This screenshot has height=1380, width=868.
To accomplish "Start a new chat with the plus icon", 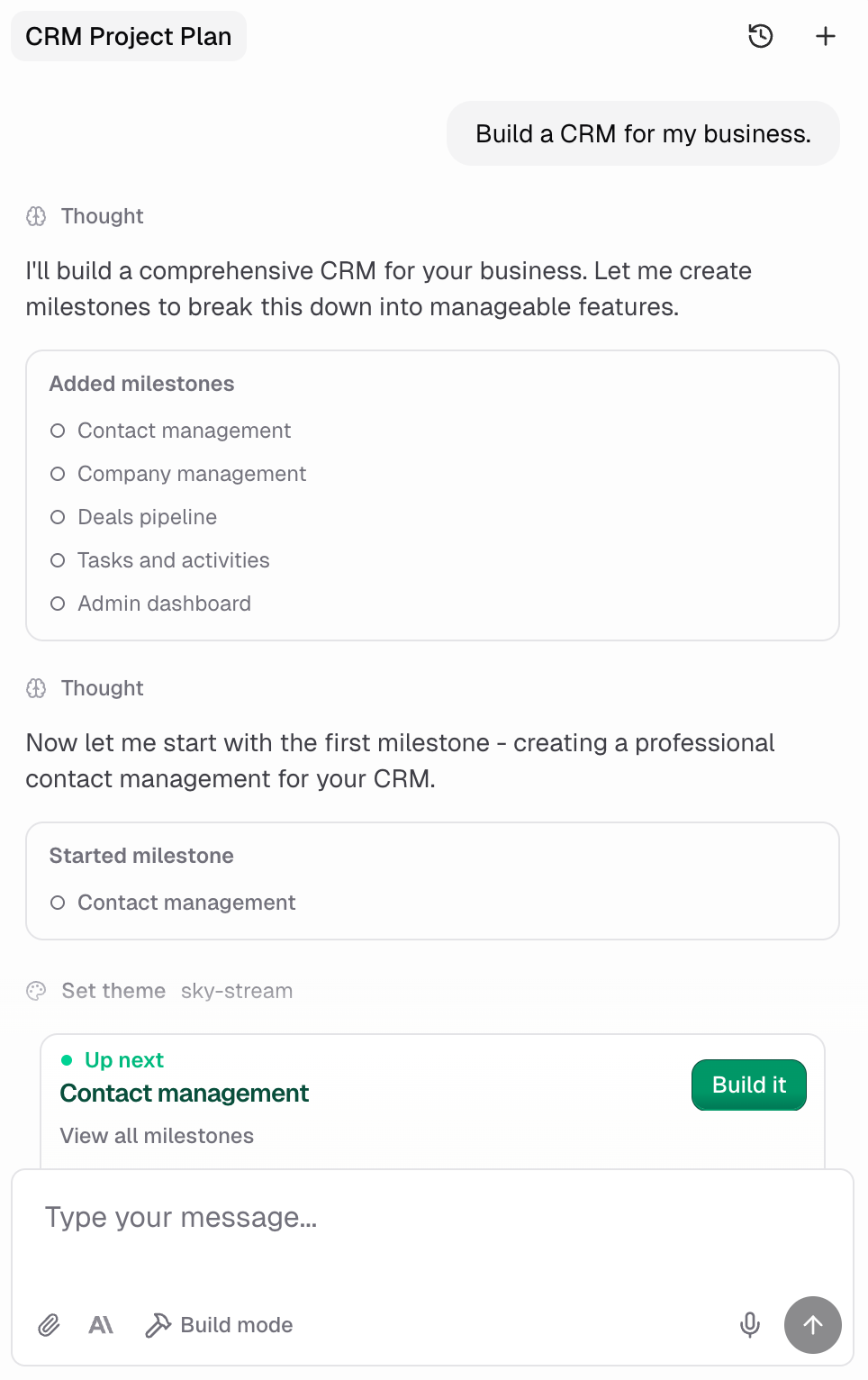I will coord(825,36).
